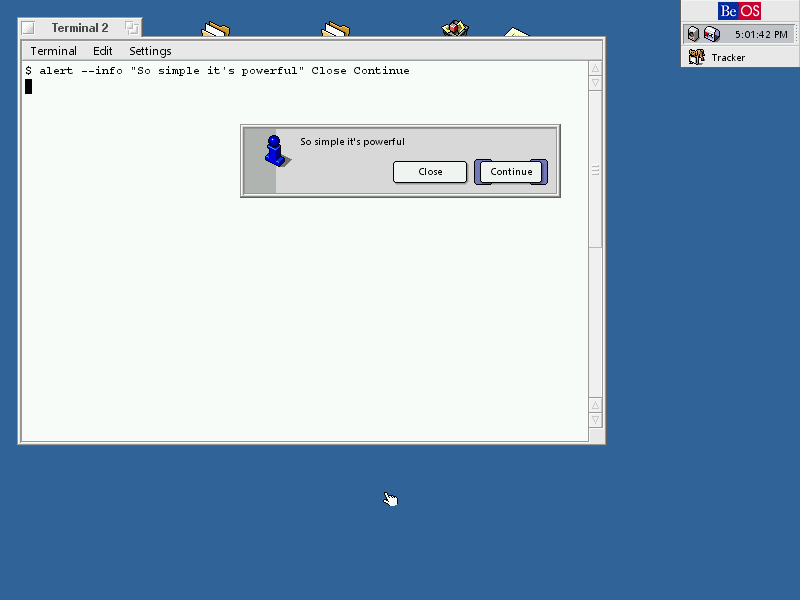
Task: Click the speaker volume tray icon
Action: 692,34
